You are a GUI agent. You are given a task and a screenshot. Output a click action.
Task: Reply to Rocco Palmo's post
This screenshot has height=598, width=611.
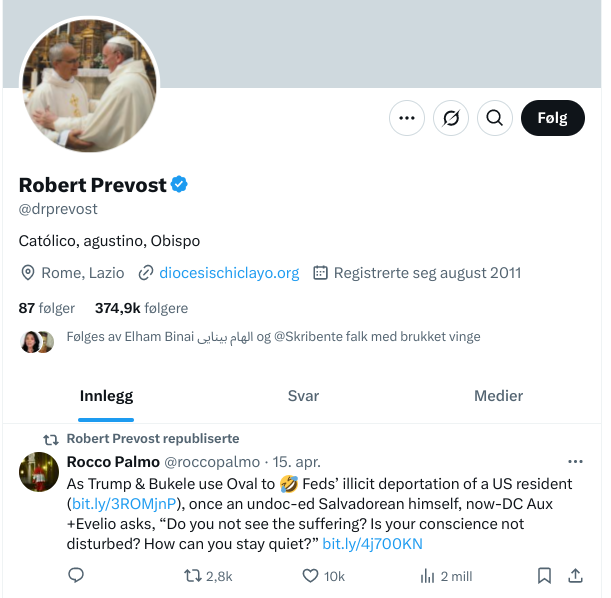[76, 575]
